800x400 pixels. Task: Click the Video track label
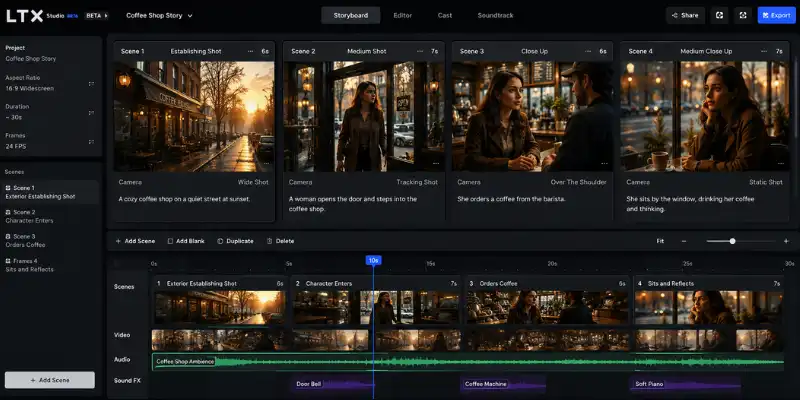click(122, 335)
